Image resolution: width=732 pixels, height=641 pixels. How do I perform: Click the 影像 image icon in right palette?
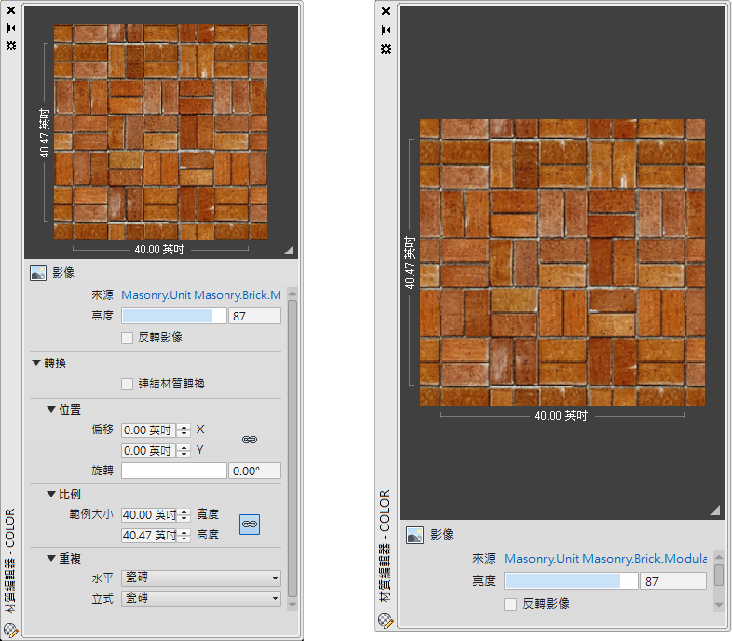(415, 535)
